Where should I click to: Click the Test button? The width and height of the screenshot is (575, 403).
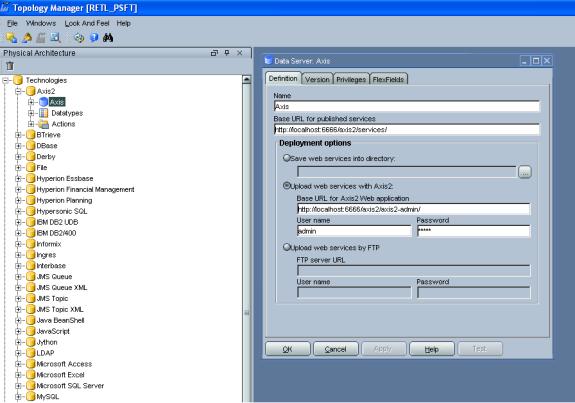480,349
